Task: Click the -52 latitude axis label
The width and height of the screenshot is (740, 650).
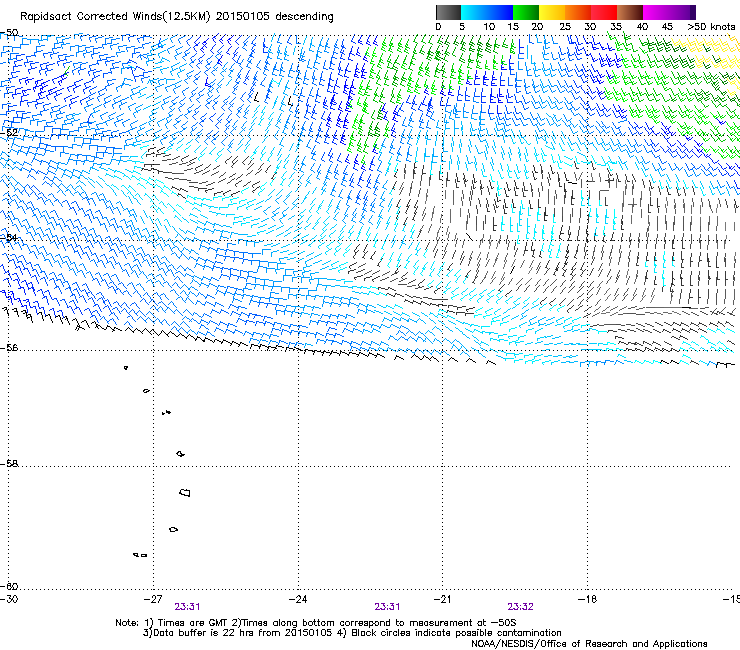Action: point(9,133)
